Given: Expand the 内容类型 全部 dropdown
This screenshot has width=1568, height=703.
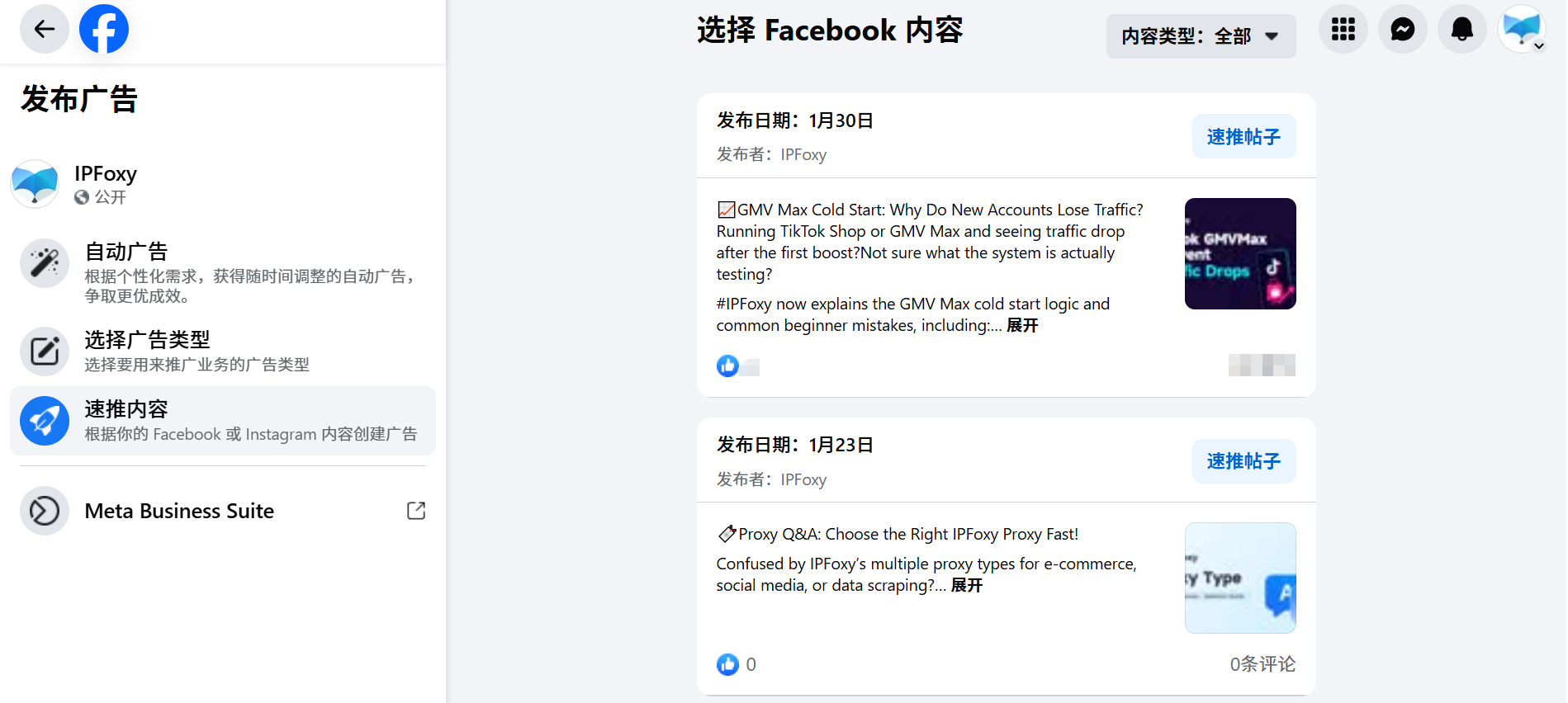Looking at the screenshot, I should (1201, 36).
